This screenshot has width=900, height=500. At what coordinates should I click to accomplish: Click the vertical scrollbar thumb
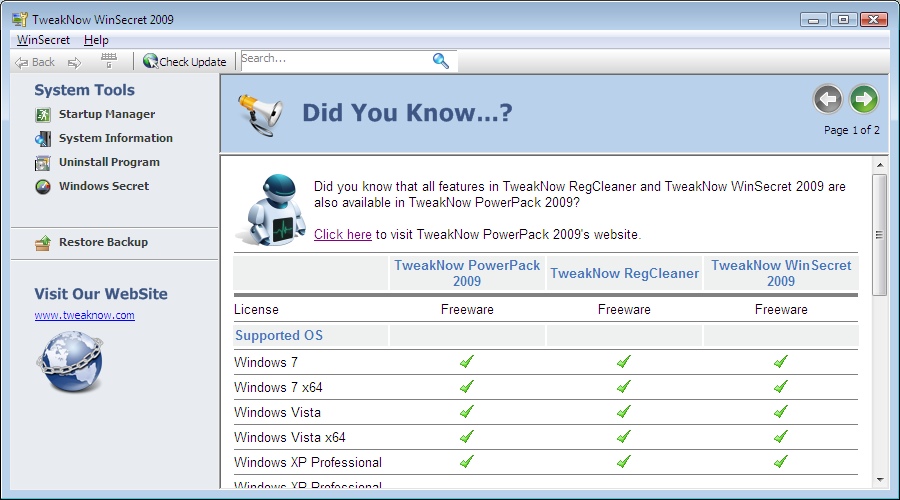[x=879, y=235]
